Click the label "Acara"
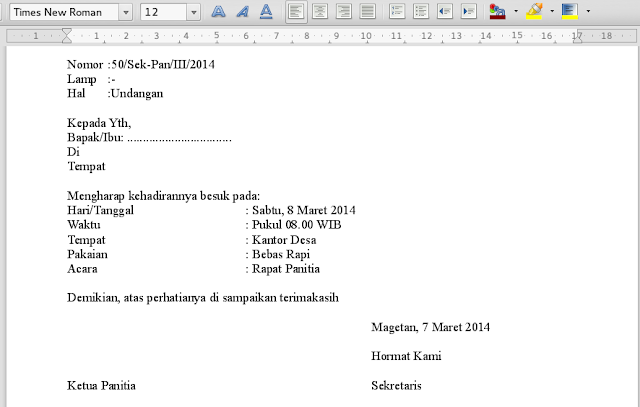This screenshot has width=640, height=407. (x=82, y=269)
